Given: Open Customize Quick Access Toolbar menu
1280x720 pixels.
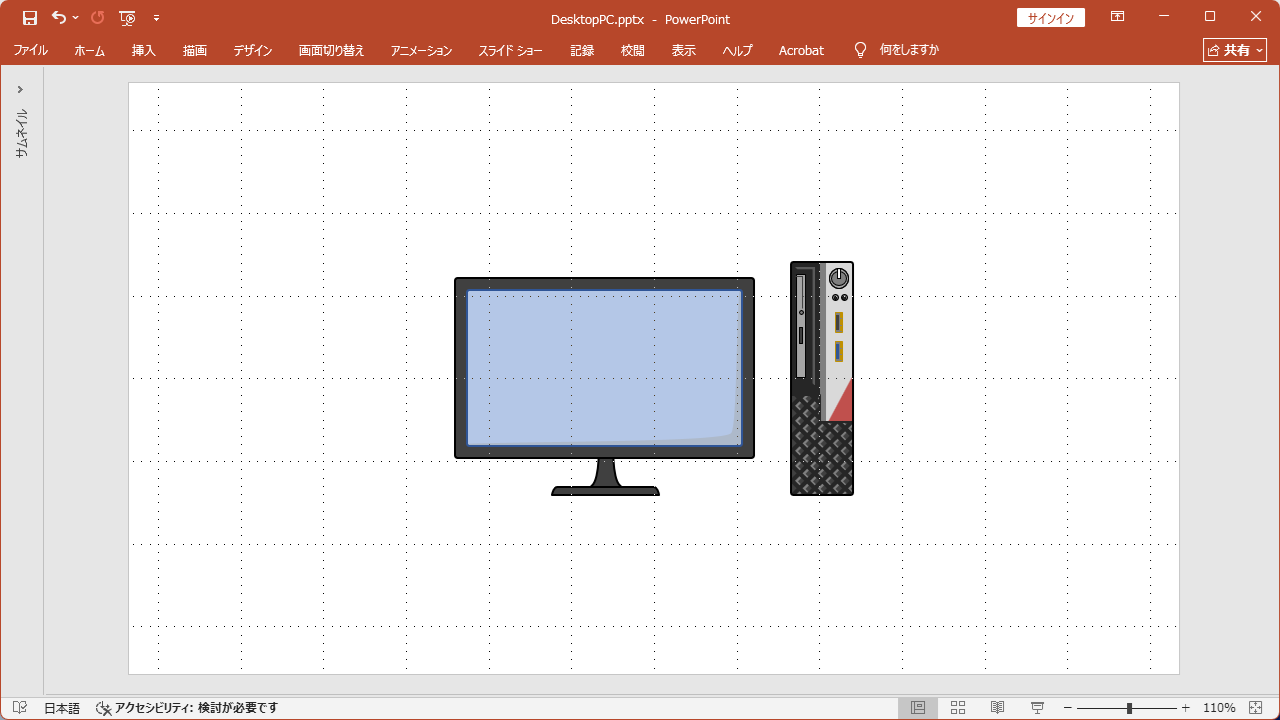Looking at the screenshot, I should (157, 17).
